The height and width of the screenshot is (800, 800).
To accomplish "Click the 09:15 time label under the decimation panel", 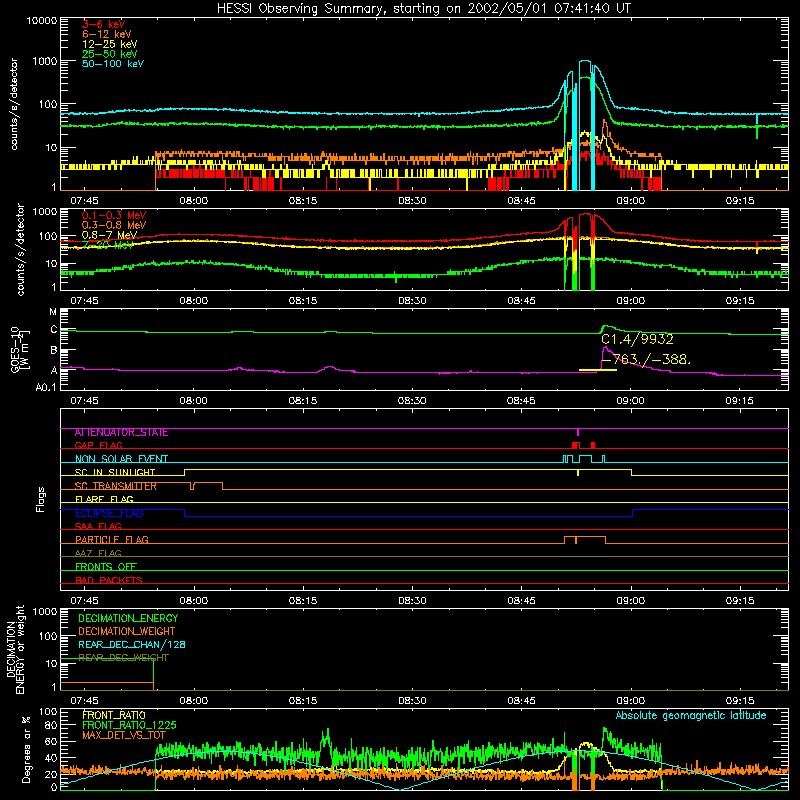I will (x=739, y=701).
